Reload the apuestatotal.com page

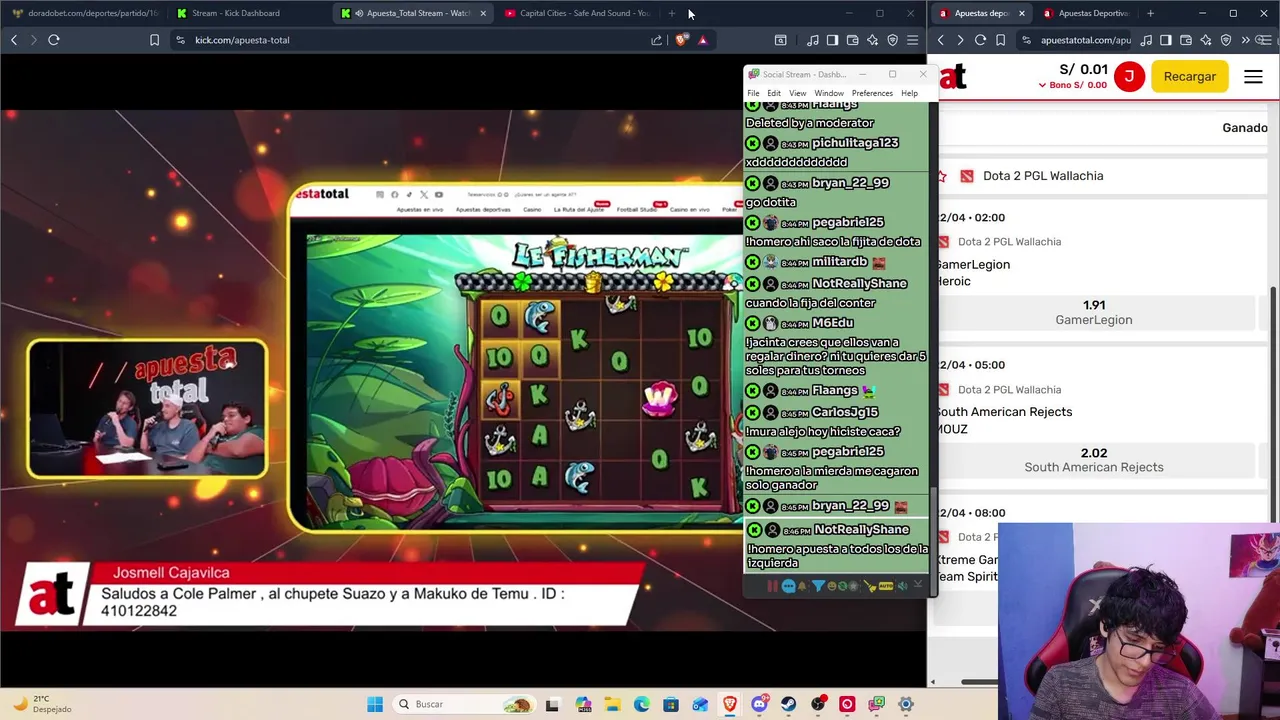(x=980, y=40)
